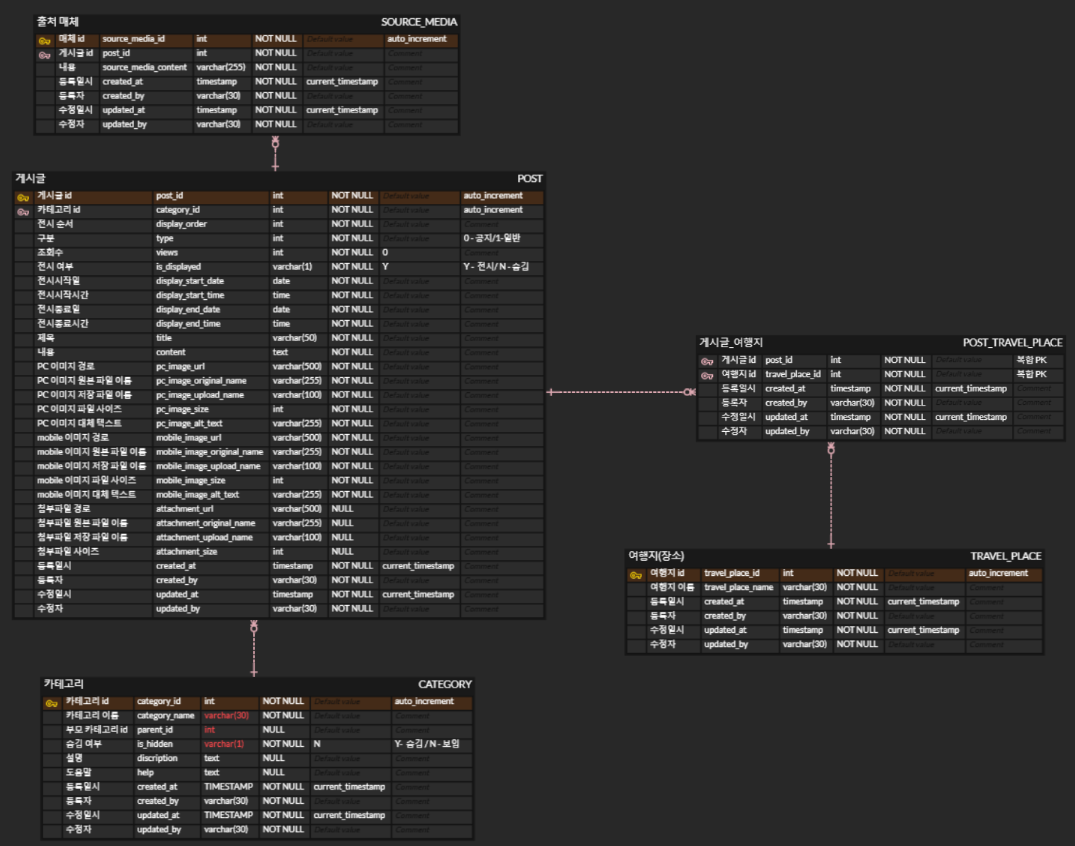The height and width of the screenshot is (846, 1075).
Task: Click the display_end_date column
Action: (x=188, y=310)
